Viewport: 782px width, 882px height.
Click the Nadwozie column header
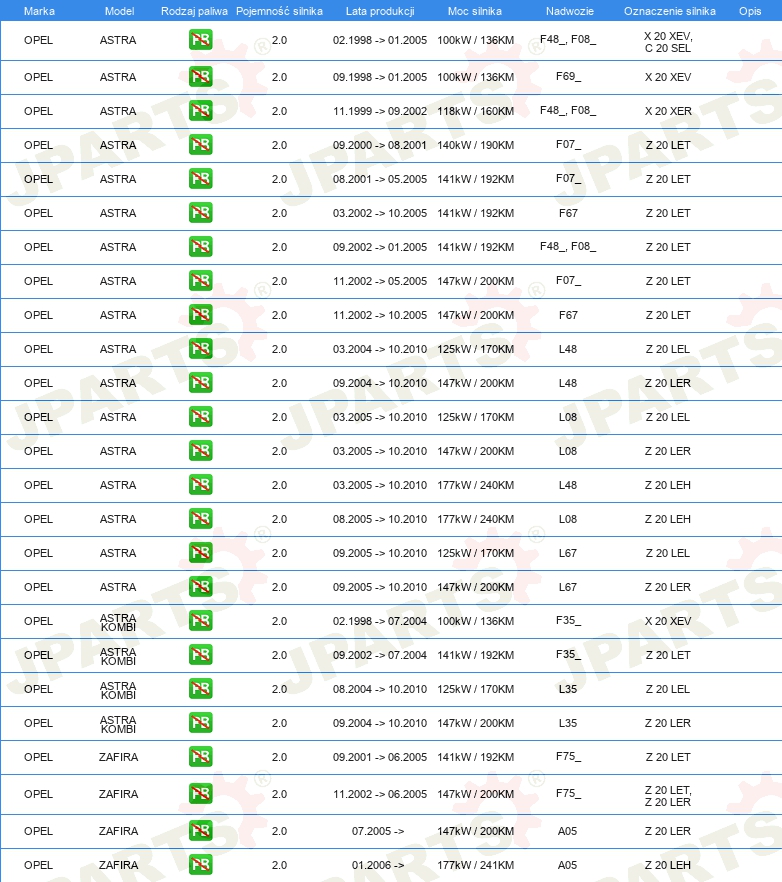[x=569, y=11]
